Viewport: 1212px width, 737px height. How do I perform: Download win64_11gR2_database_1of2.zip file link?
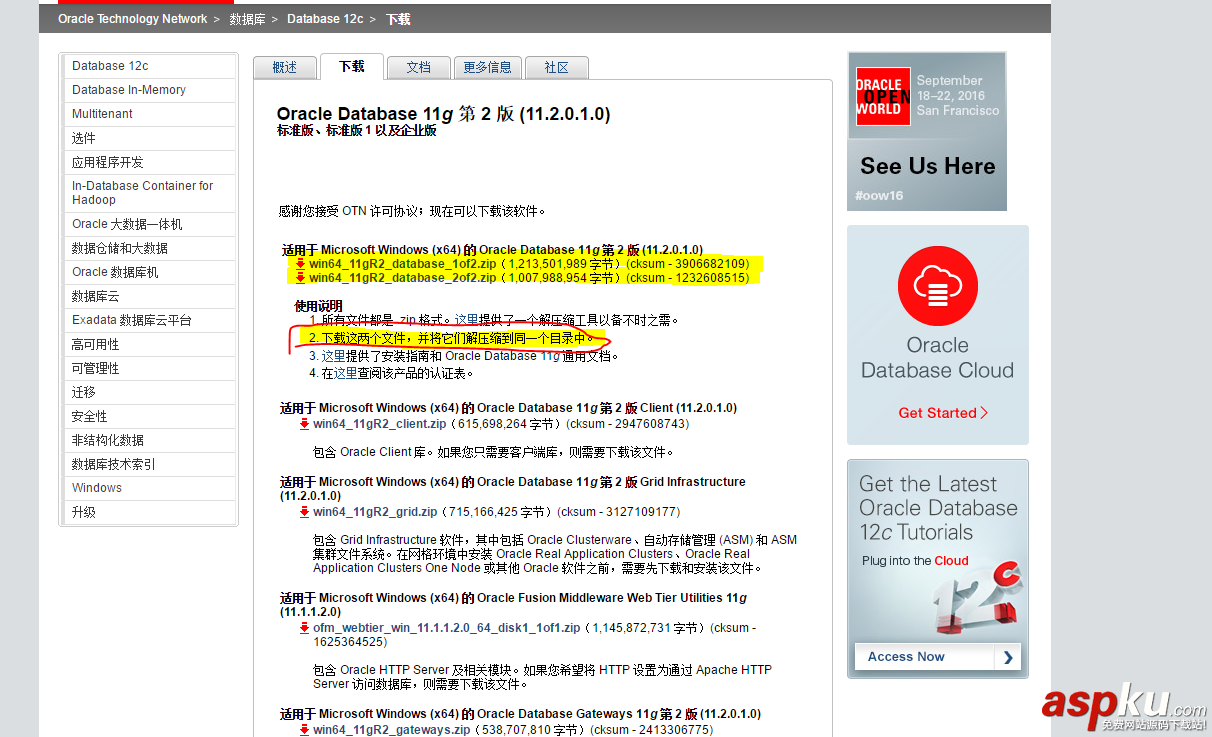[402, 264]
